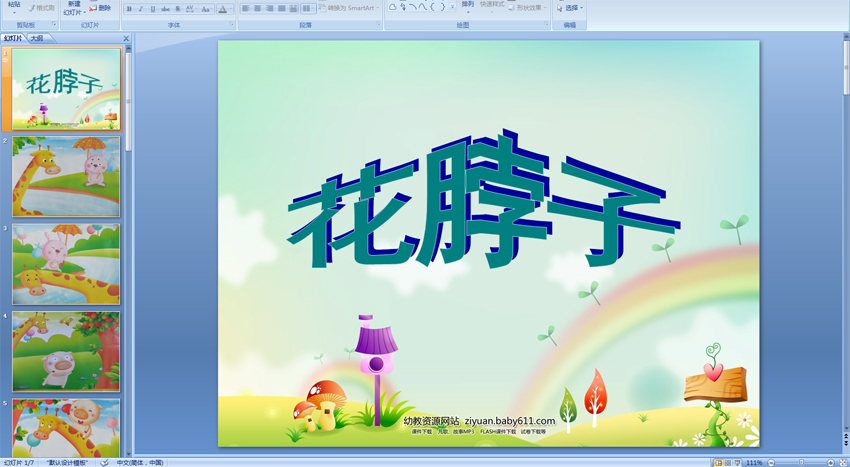Select the left brace shape

coord(432,7)
